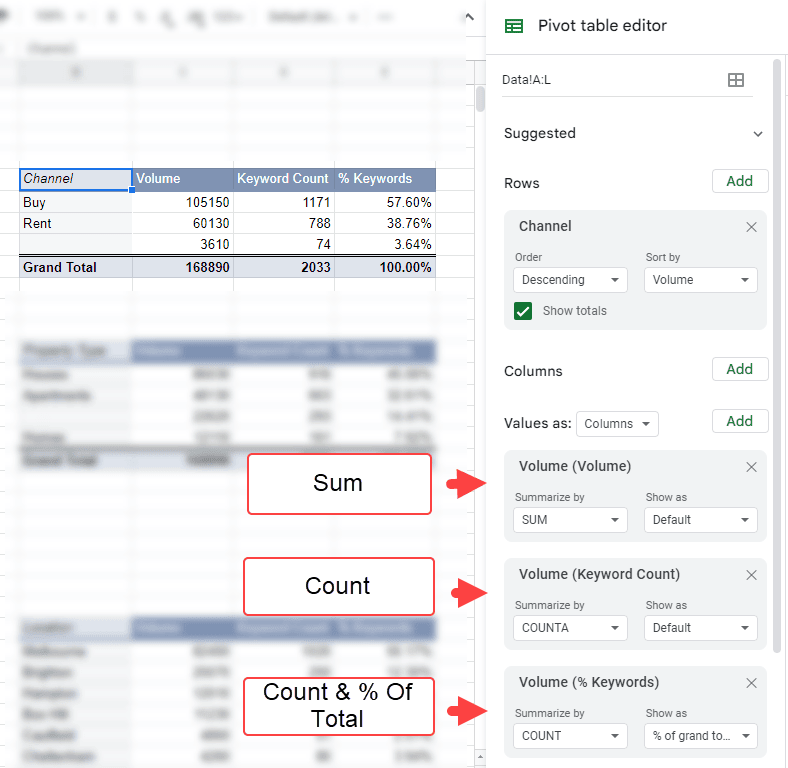Toggle the Show totals checkbox
The image size is (788, 768).
tap(523, 311)
